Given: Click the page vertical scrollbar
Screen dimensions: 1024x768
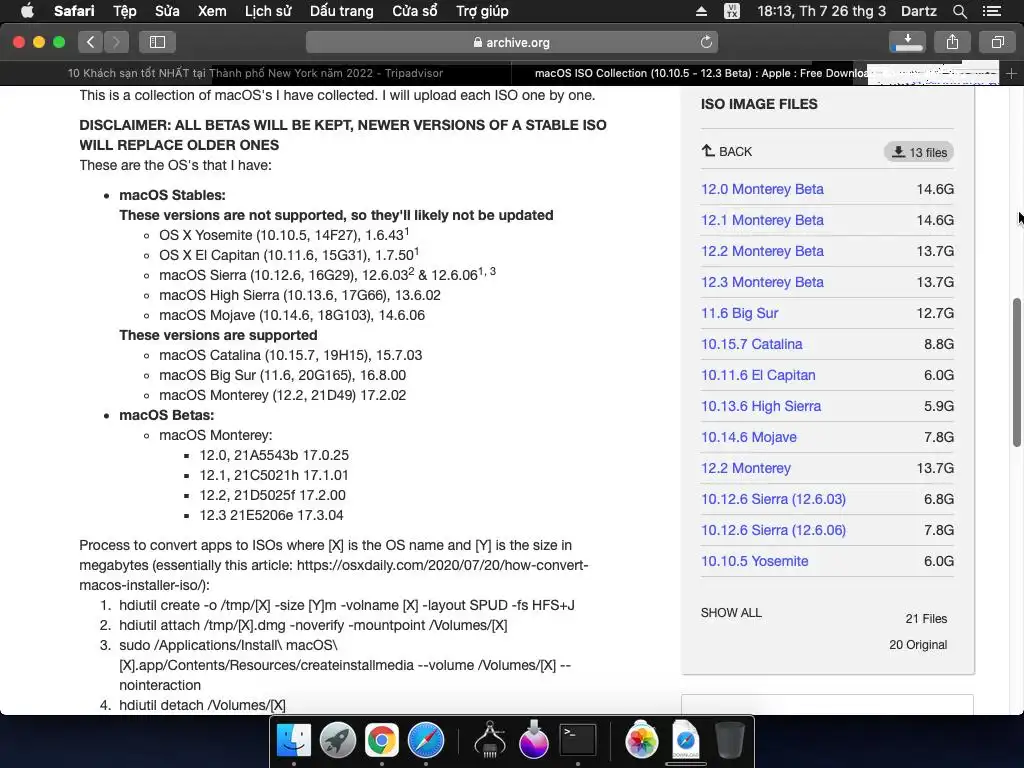Looking at the screenshot, I should tap(1017, 372).
